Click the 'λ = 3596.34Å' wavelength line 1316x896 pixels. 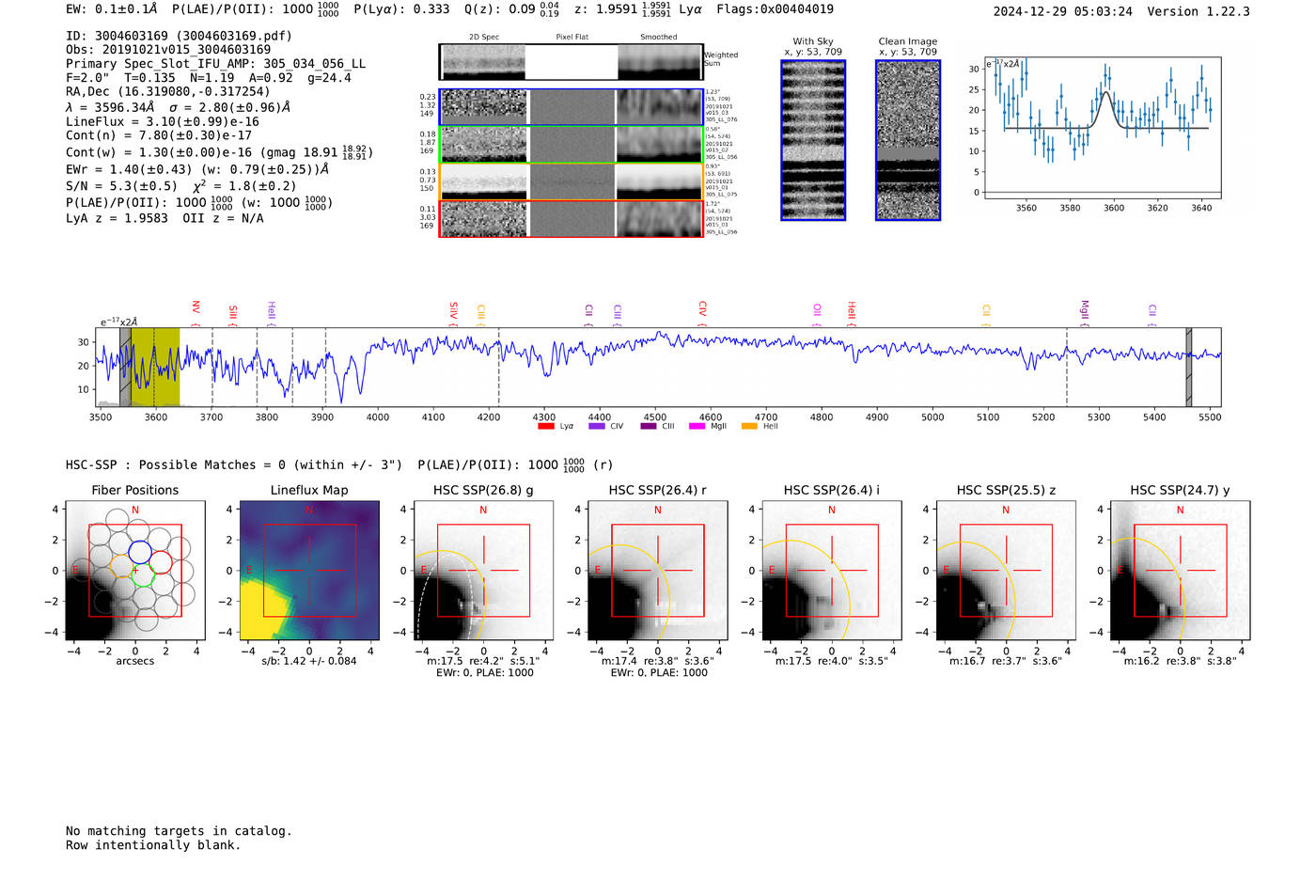(x=110, y=107)
